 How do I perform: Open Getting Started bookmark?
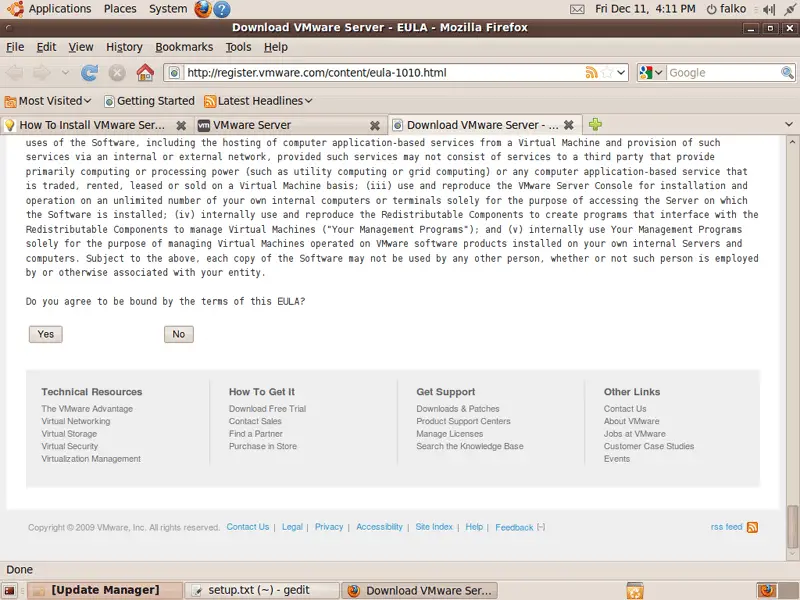(149, 101)
